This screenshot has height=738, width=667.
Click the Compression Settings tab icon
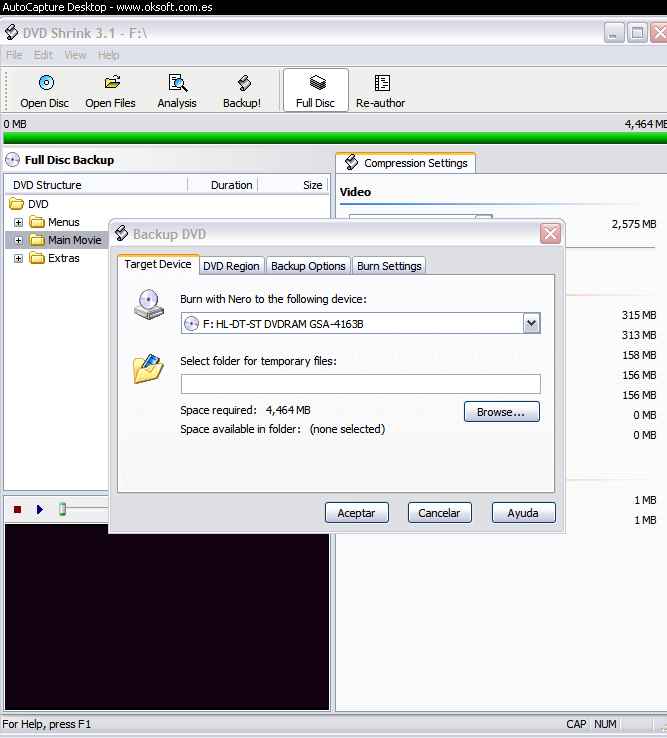[352, 162]
